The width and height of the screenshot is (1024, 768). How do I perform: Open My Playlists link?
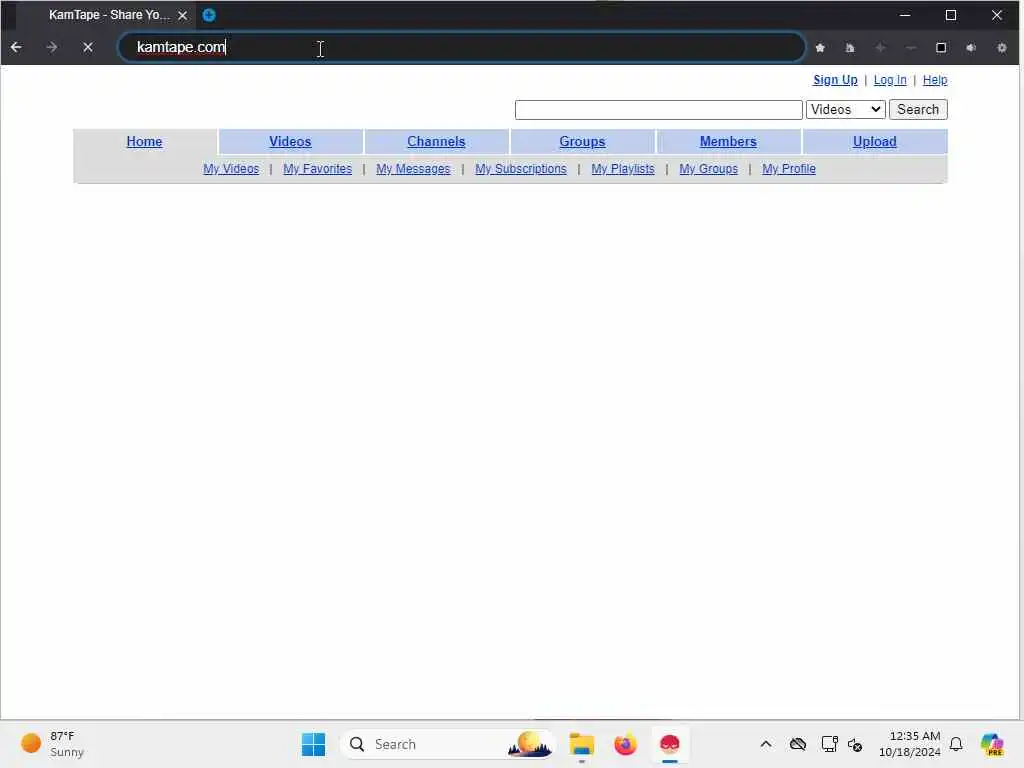click(622, 168)
